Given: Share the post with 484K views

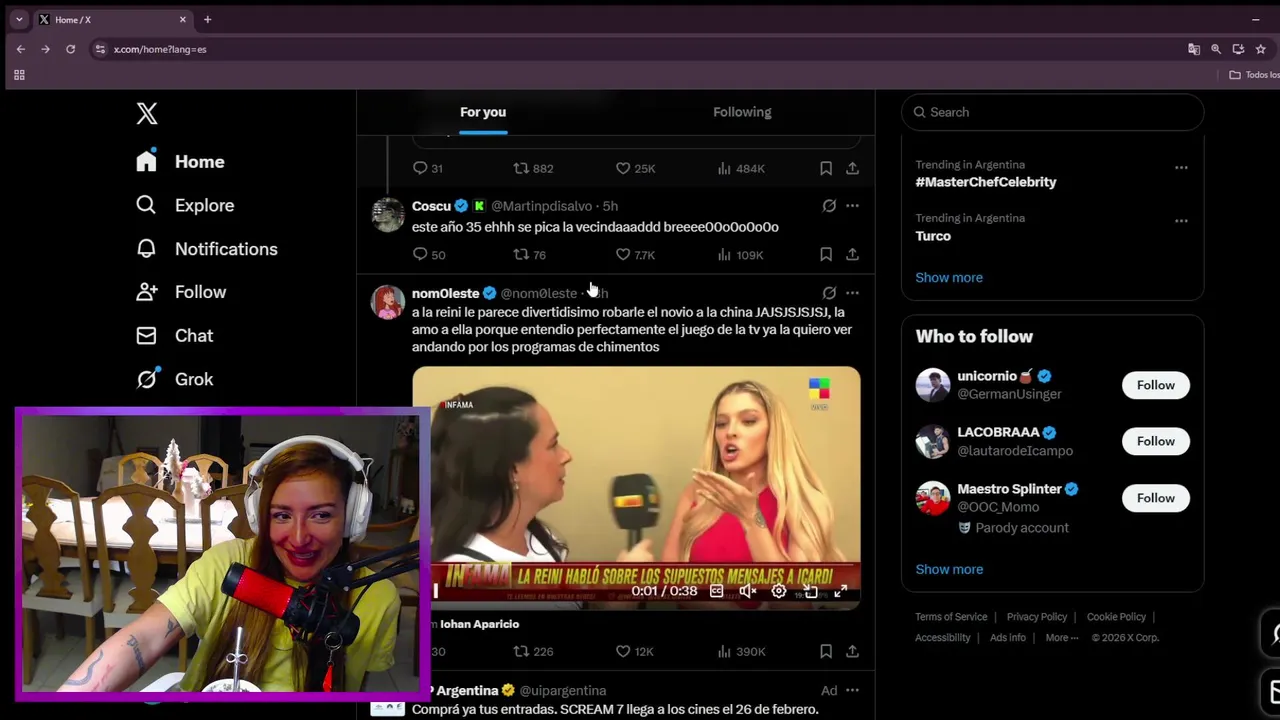Looking at the screenshot, I should (x=852, y=168).
